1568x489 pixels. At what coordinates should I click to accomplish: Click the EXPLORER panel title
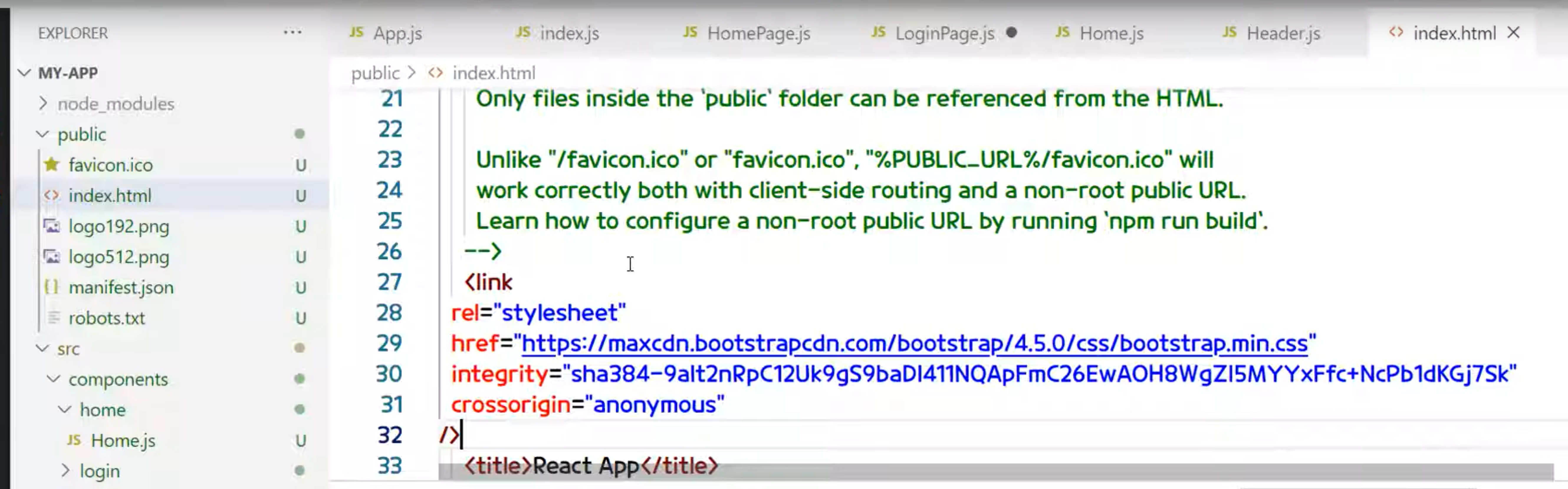click(x=73, y=33)
